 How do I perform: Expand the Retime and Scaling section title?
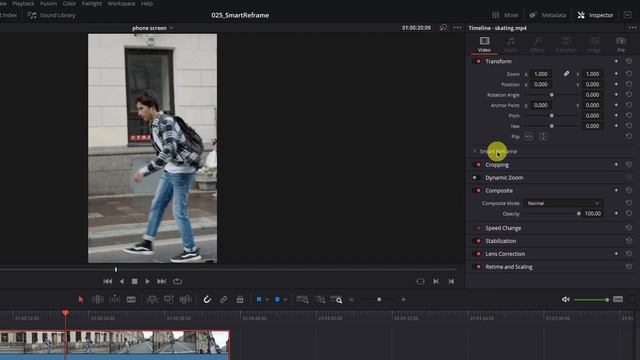pyautogui.click(x=509, y=267)
